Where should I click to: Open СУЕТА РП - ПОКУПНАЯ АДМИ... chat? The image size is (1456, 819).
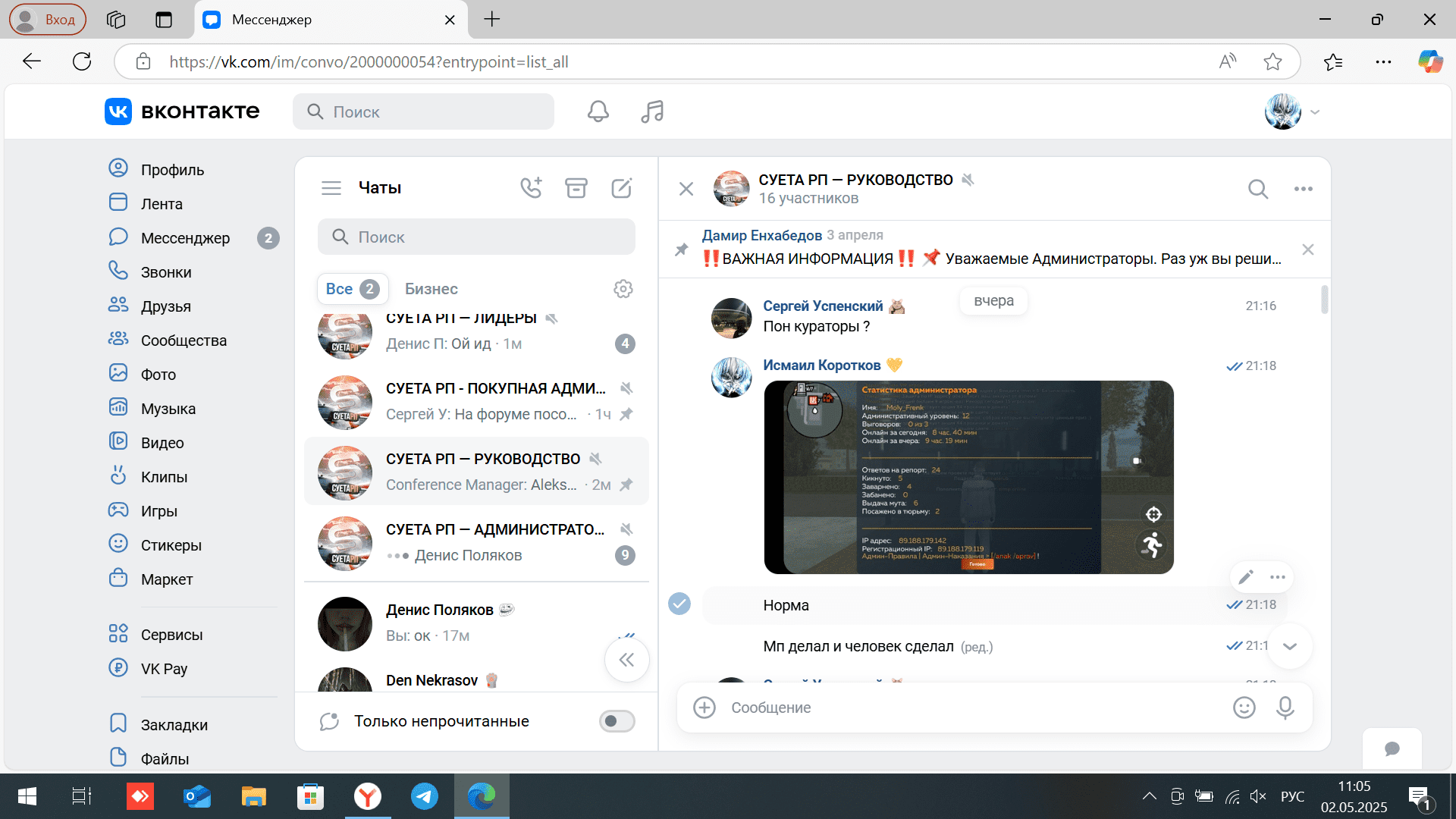[476, 401]
